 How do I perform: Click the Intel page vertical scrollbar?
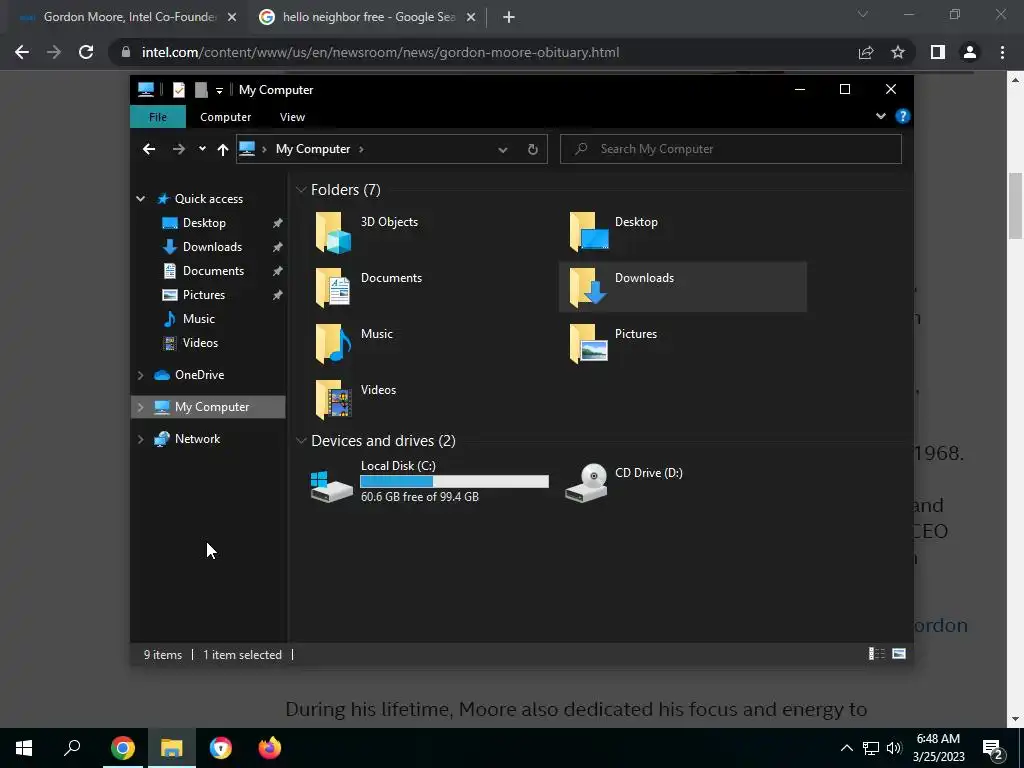coord(1015,206)
